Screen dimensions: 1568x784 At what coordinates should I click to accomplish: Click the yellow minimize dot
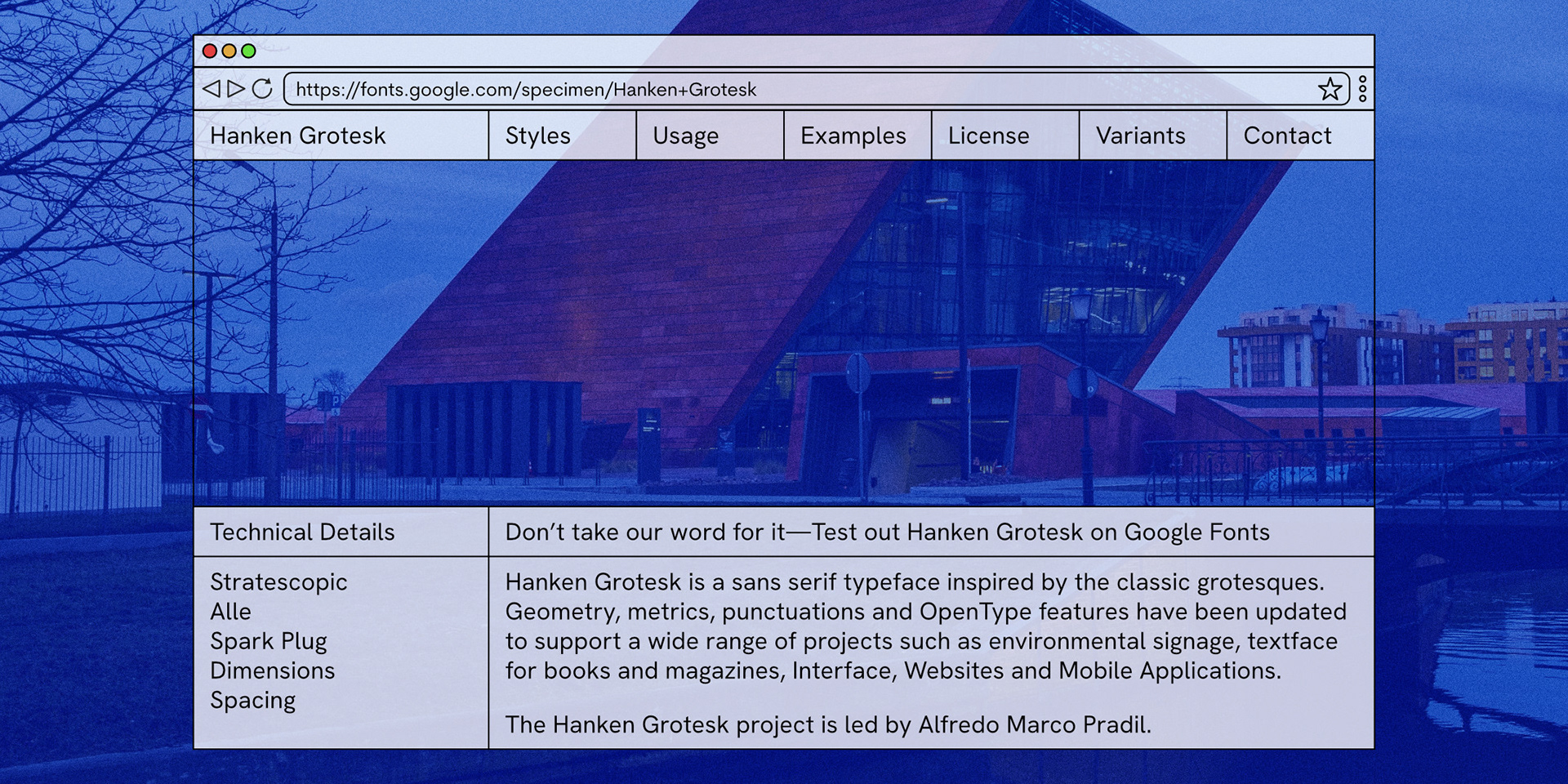pyautogui.click(x=229, y=51)
